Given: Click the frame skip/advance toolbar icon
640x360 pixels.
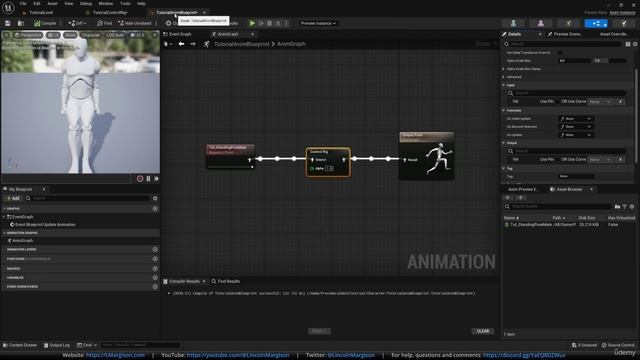Looking at the screenshot, I should tap(261, 23).
